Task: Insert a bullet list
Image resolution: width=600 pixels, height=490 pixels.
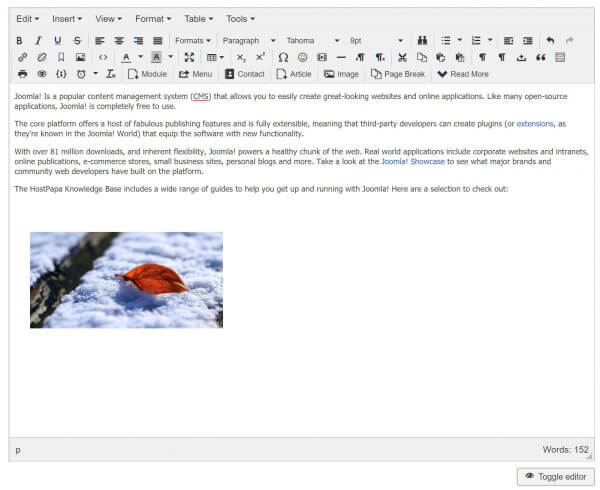Action: [446, 41]
